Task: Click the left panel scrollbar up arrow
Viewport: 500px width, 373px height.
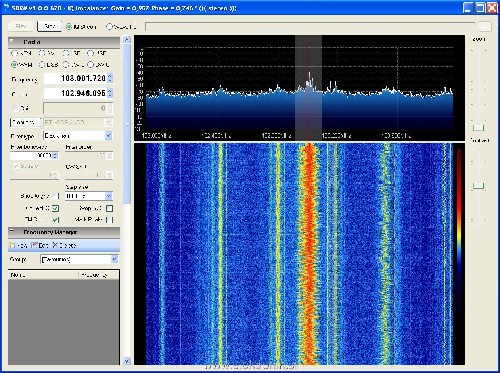Action: point(127,40)
